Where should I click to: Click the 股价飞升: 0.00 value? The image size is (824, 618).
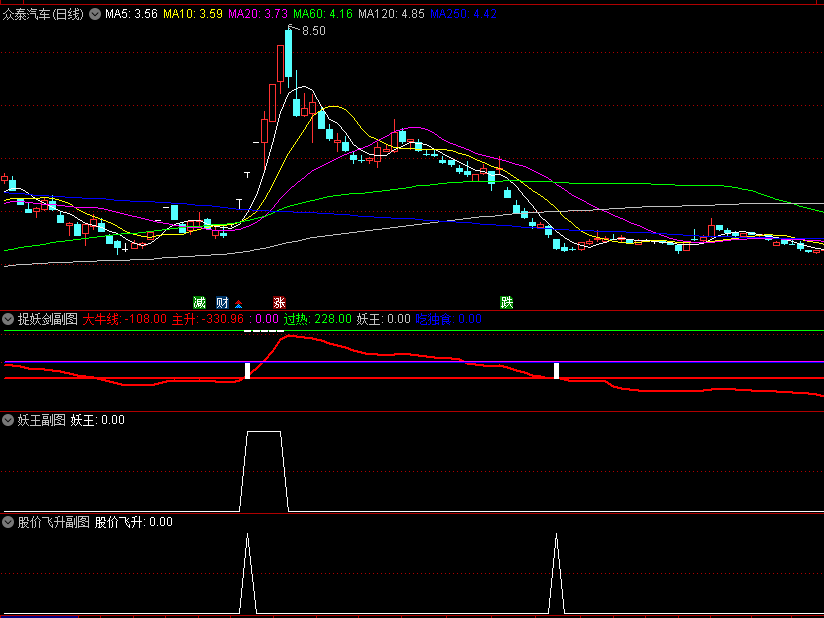click(134, 522)
